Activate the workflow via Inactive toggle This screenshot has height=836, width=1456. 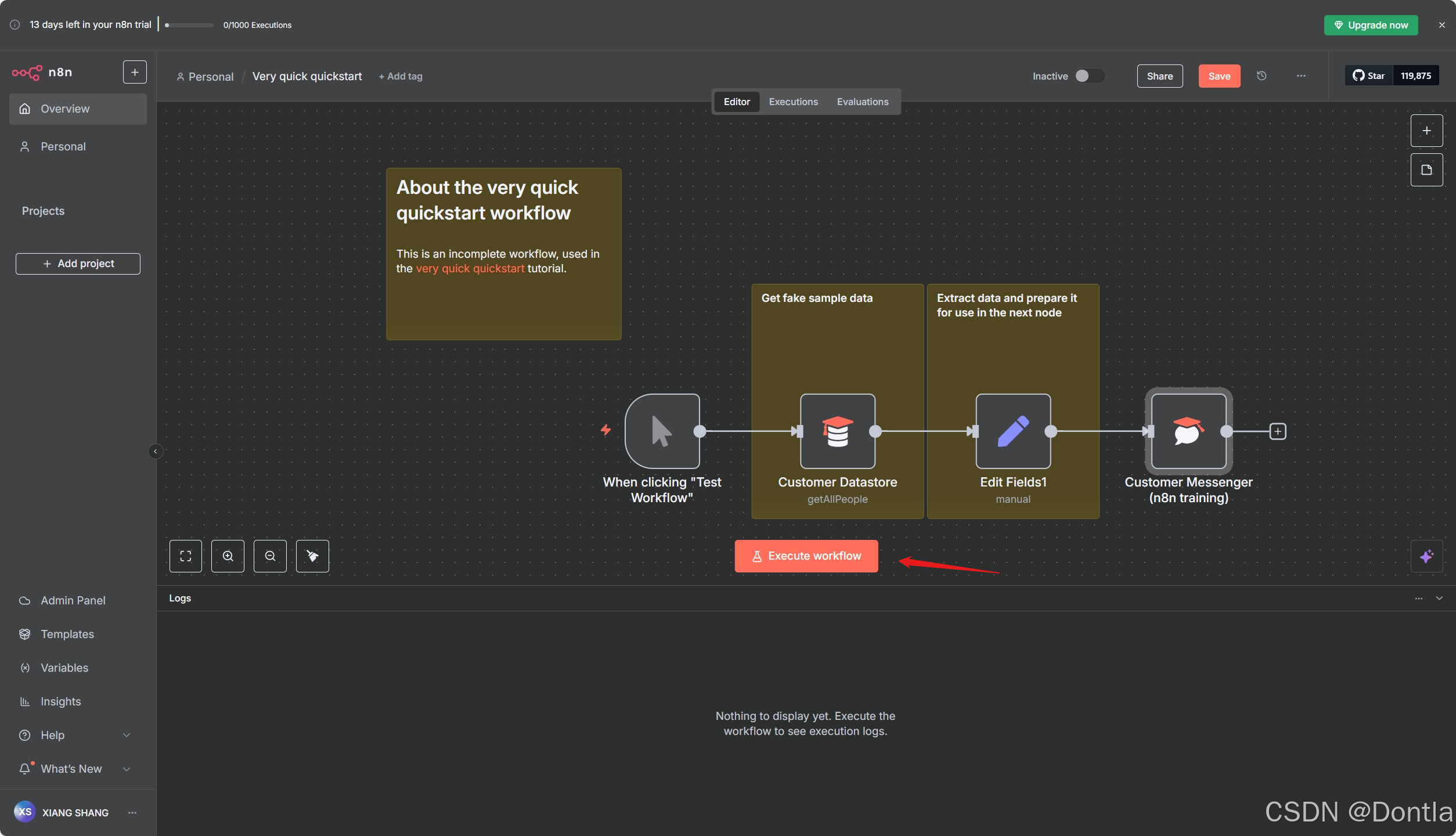click(x=1089, y=75)
